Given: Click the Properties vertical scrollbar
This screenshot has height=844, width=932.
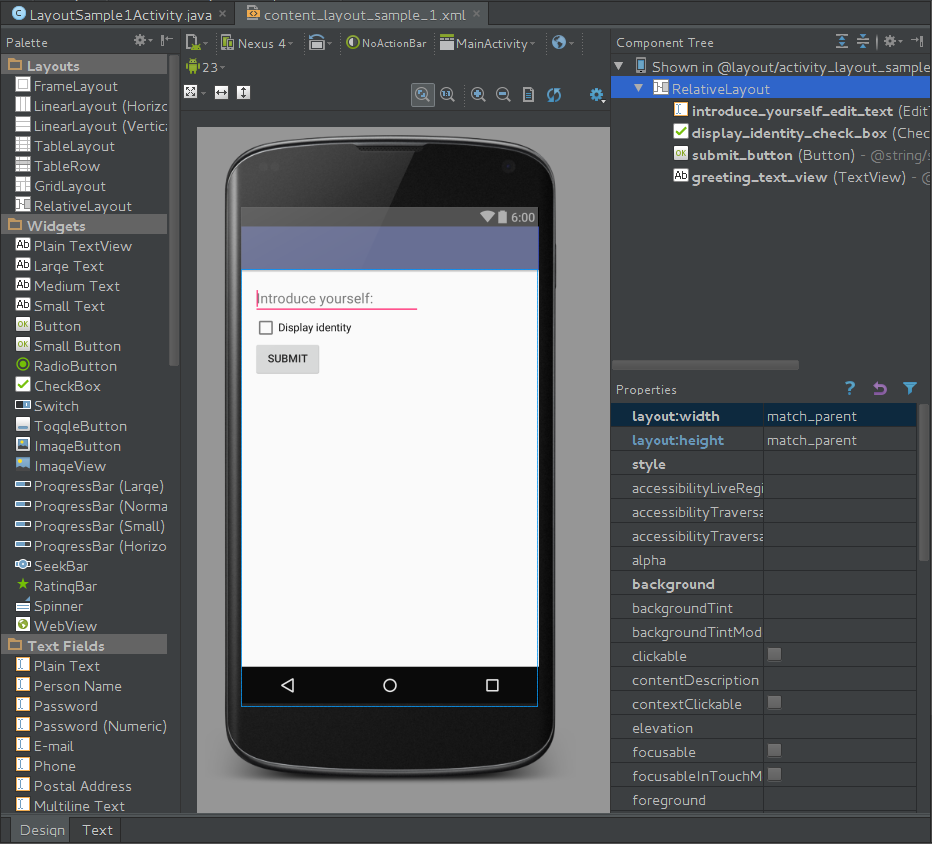Looking at the screenshot, I should click(x=923, y=483).
